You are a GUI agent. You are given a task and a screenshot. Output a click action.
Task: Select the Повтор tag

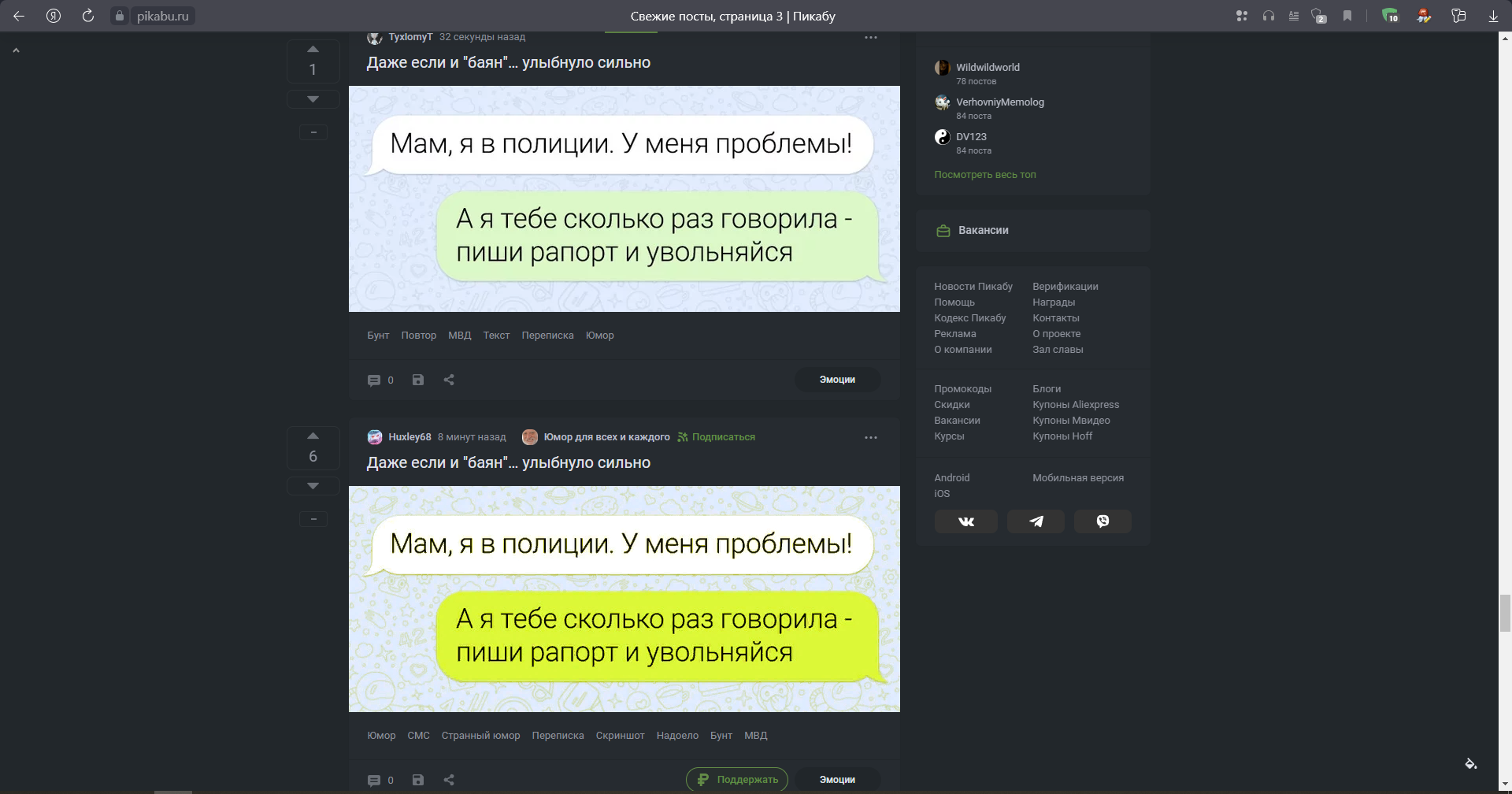click(x=418, y=336)
